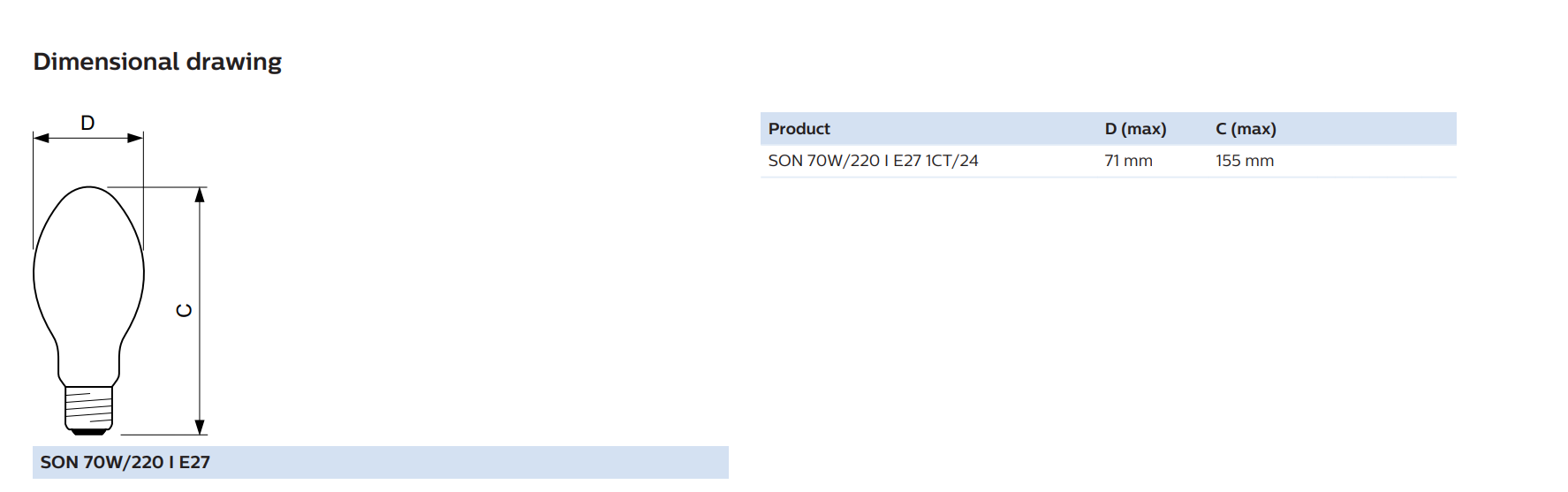Click the left arrowhead of D dimension
This screenshot has height=492, width=1568.
pyautogui.click(x=41, y=138)
